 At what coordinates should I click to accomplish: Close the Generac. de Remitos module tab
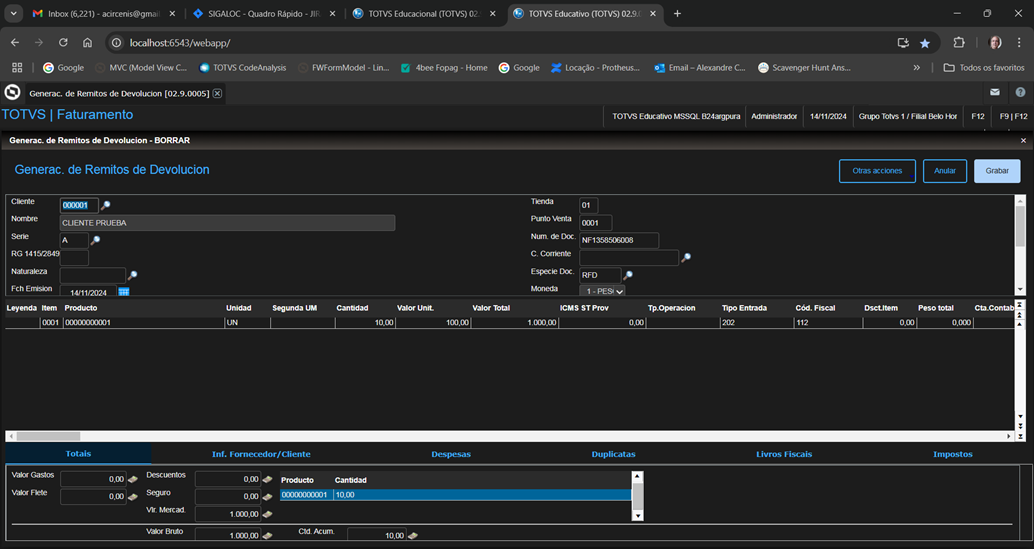pos(217,93)
